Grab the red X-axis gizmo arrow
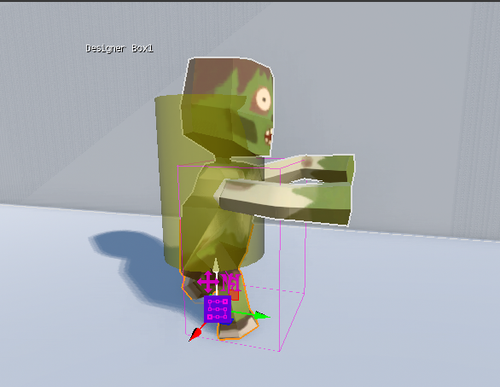500x387 pixels. 195,334
